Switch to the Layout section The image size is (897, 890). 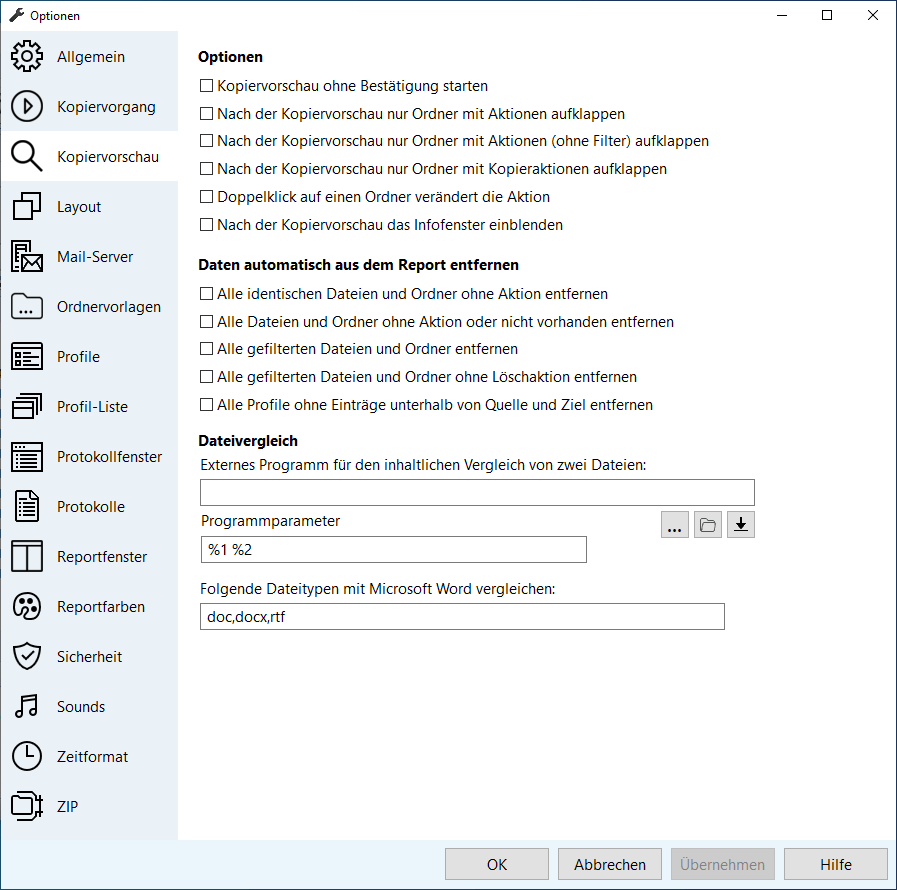click(x=79, y=207)
